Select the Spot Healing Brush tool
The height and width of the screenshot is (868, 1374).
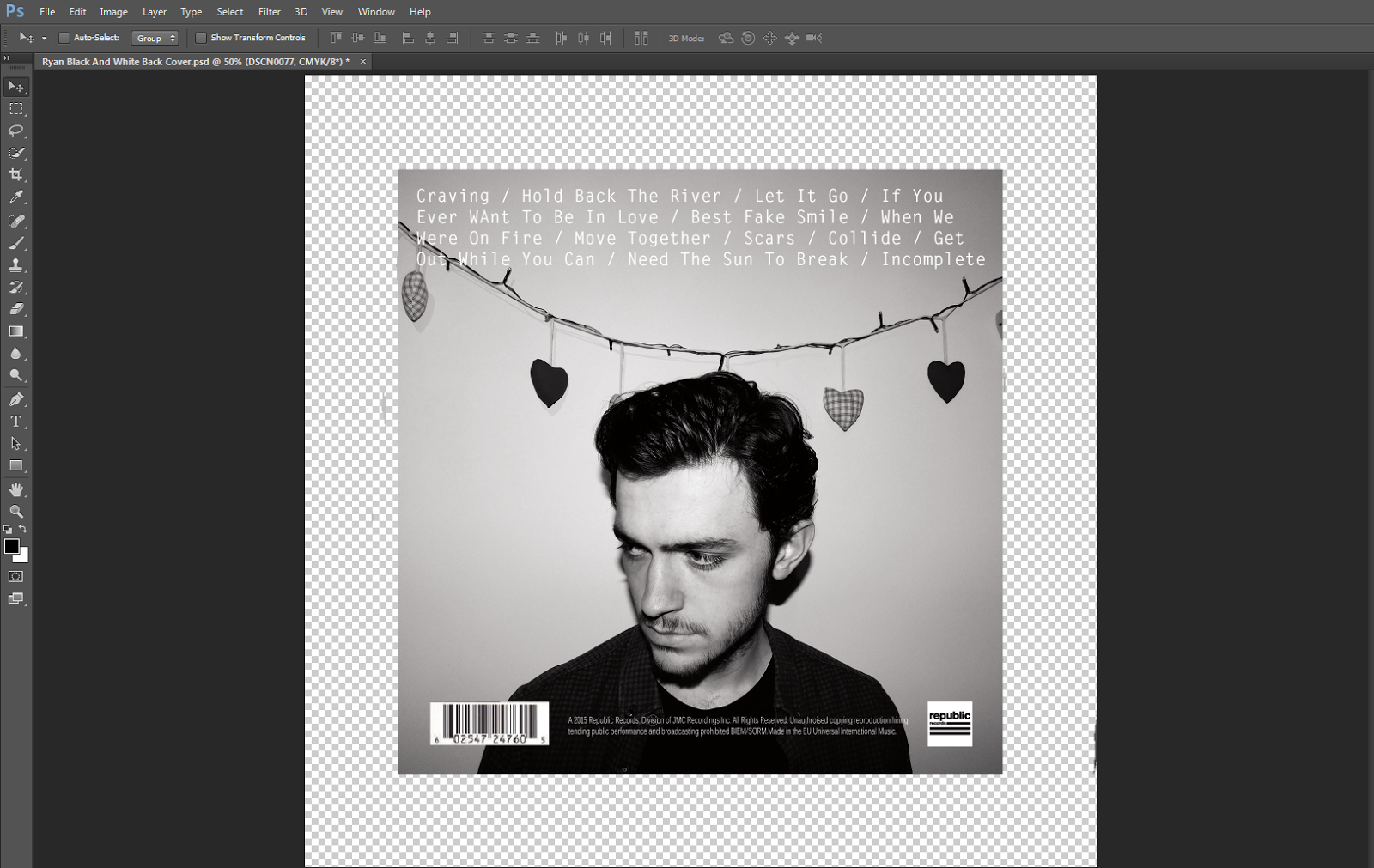click(16, 222)
